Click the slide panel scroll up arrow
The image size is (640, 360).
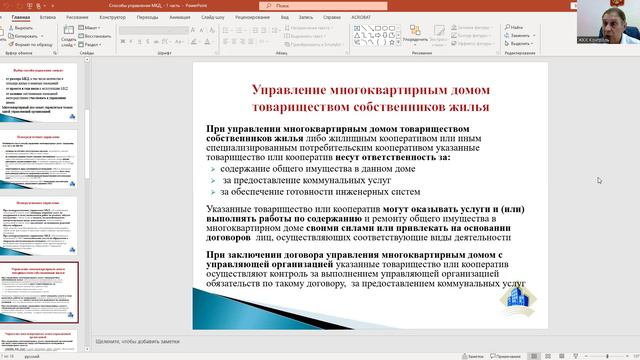point(87,60)
